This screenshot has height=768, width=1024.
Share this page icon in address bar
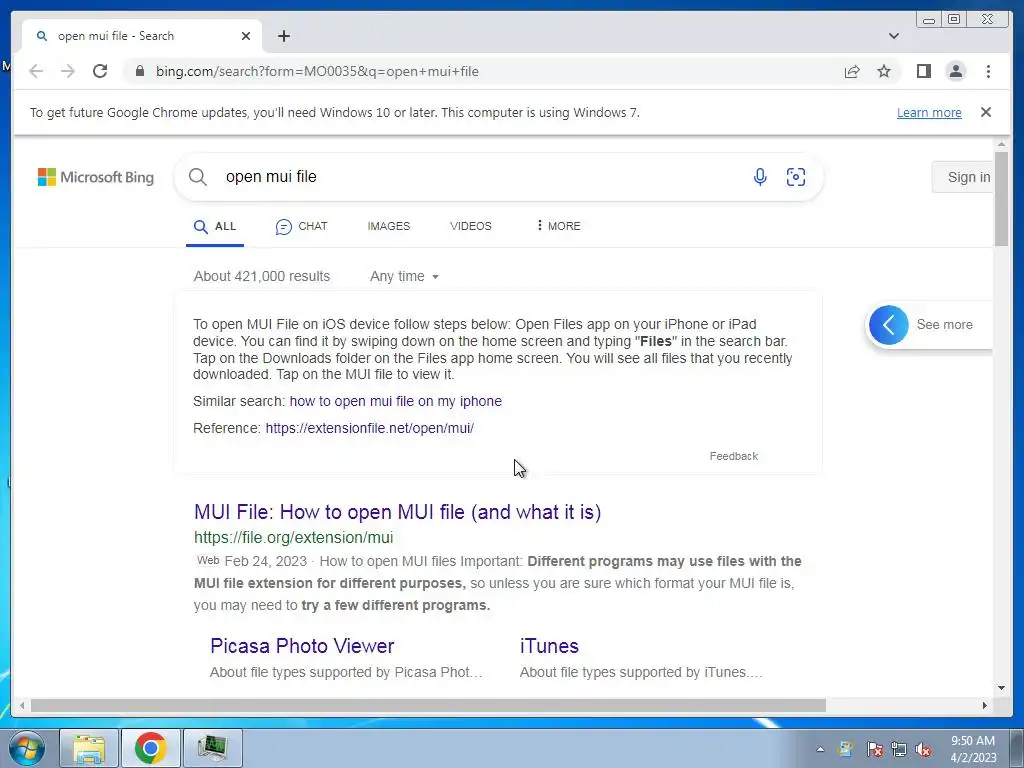(x=852, y=71)
